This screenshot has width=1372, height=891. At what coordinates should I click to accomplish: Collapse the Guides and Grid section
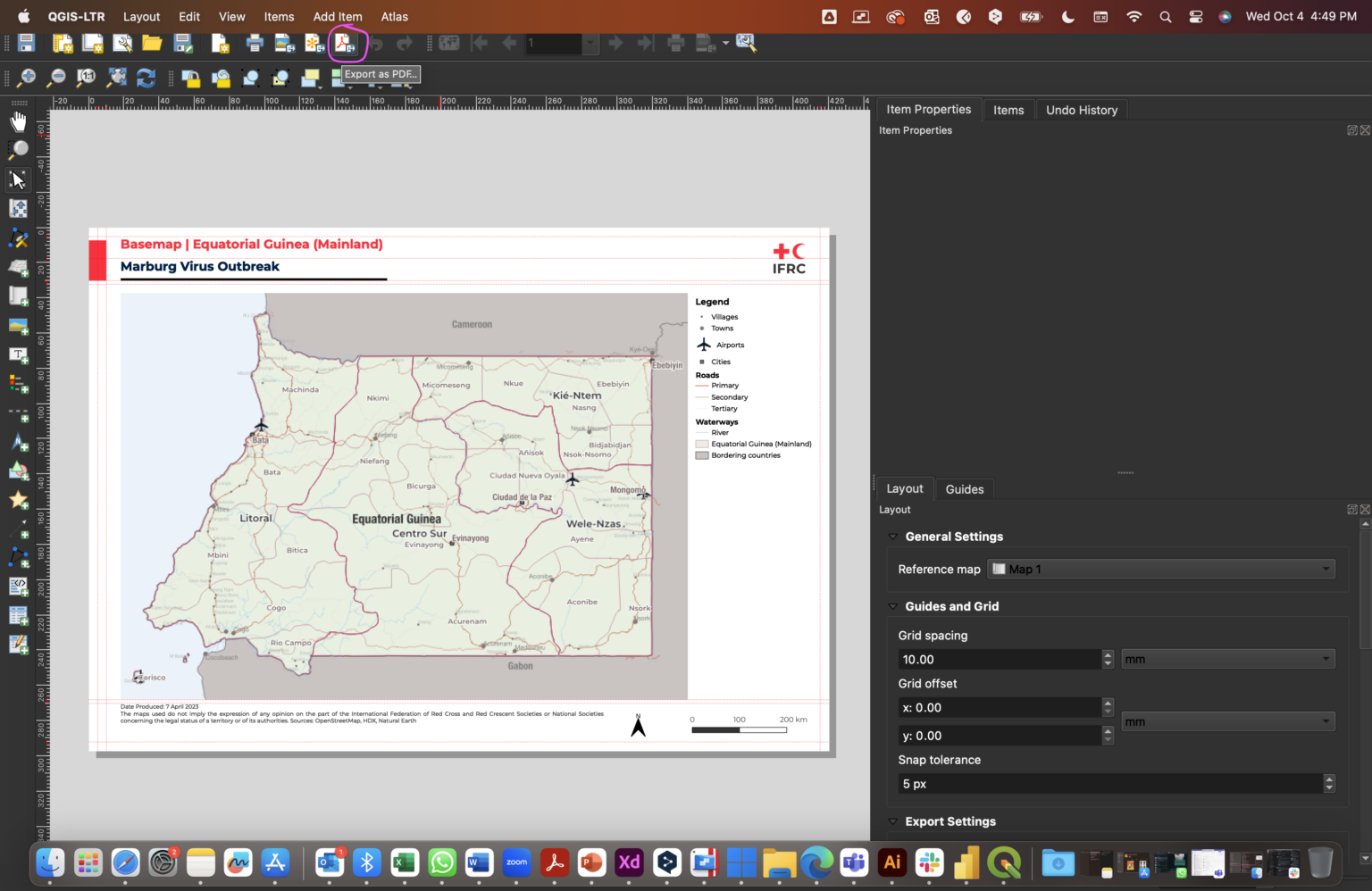892,606
